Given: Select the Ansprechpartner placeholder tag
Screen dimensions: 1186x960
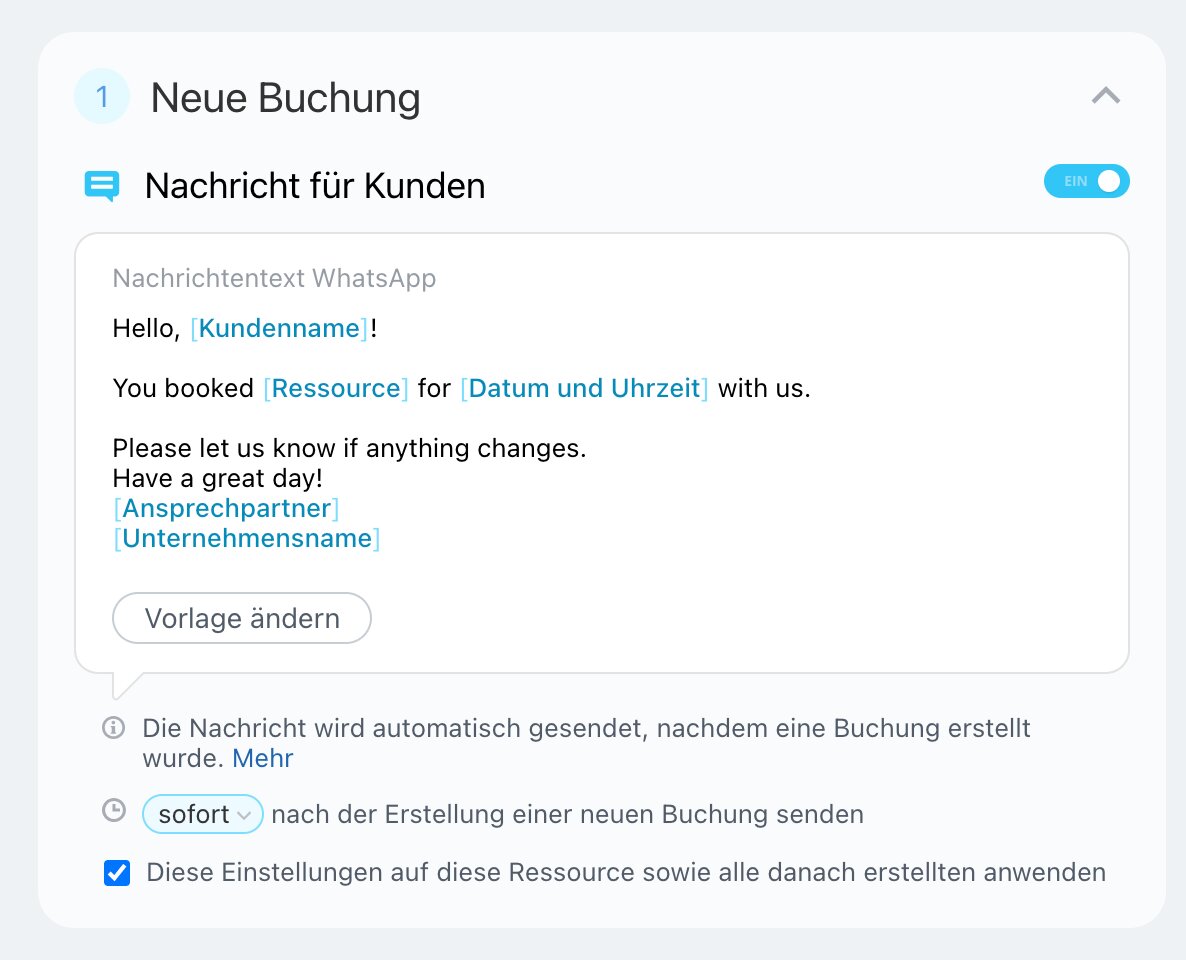Looking at the screenshot, I should [226, 508].
